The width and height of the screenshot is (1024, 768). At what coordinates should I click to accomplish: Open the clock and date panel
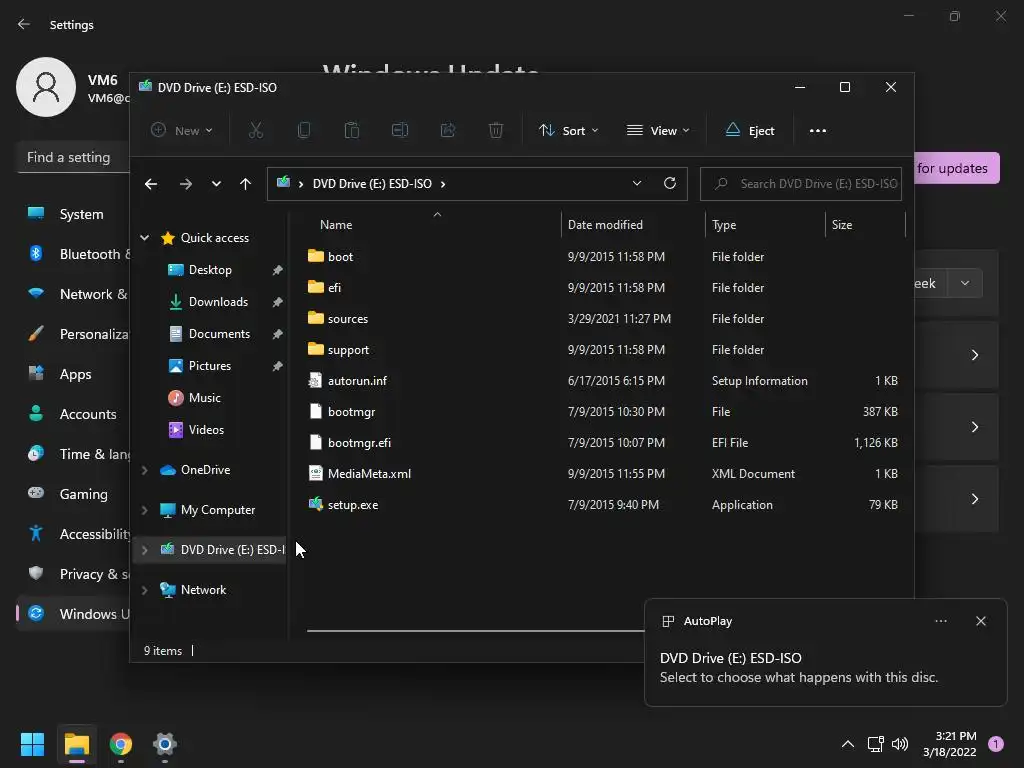coord(949,744)
